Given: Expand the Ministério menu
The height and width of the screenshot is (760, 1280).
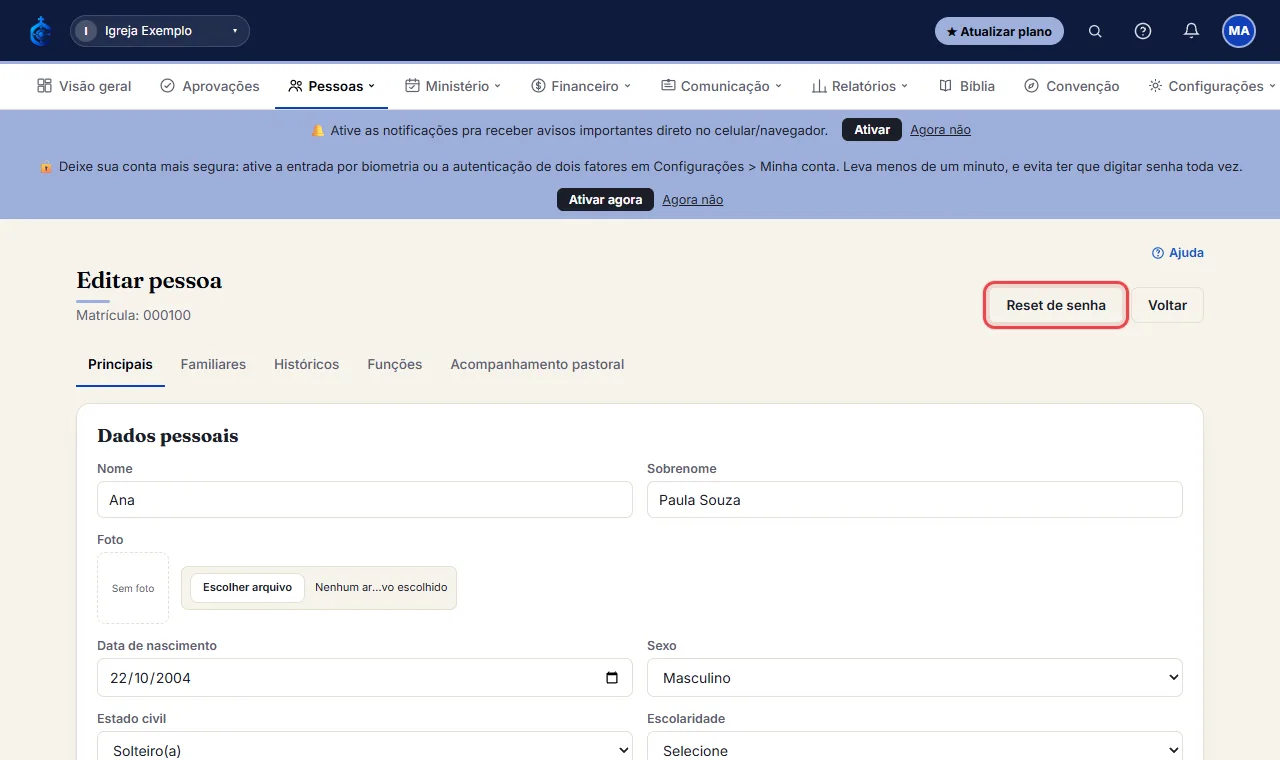Looking at the screenshot, I should click(x=453, y=86).
